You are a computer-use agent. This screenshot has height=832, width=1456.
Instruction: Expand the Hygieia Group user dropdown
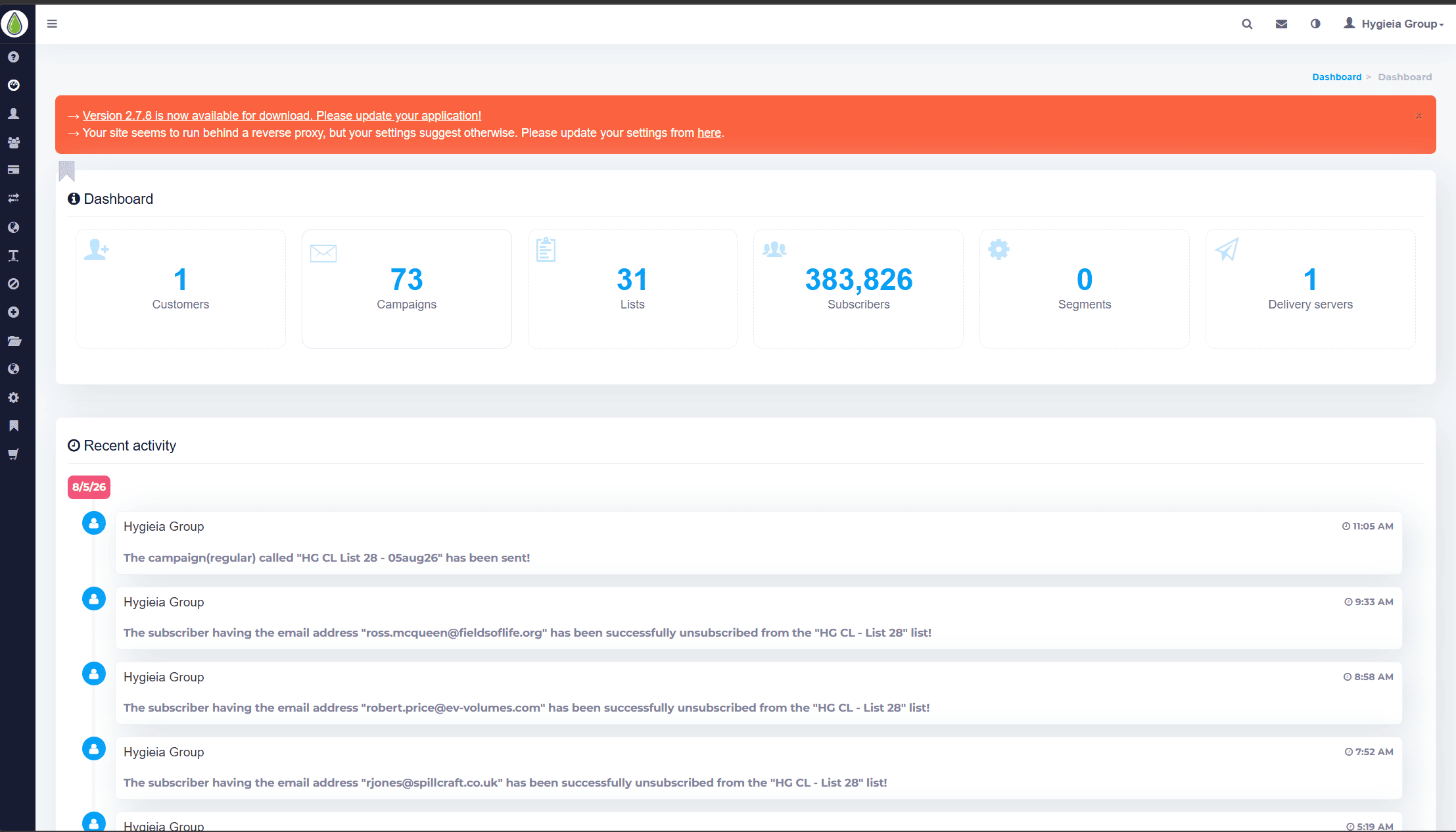tap(1394, 24)
